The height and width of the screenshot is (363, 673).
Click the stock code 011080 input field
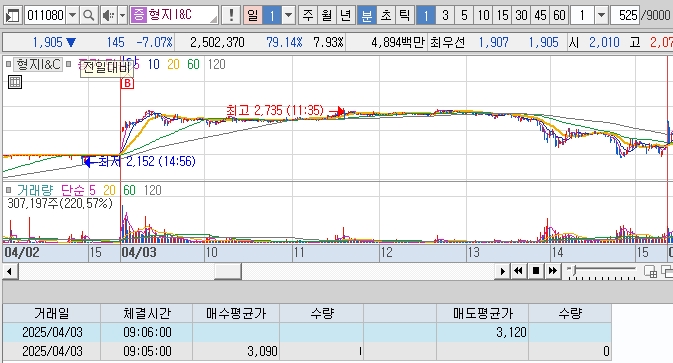[x=46, y=15]
